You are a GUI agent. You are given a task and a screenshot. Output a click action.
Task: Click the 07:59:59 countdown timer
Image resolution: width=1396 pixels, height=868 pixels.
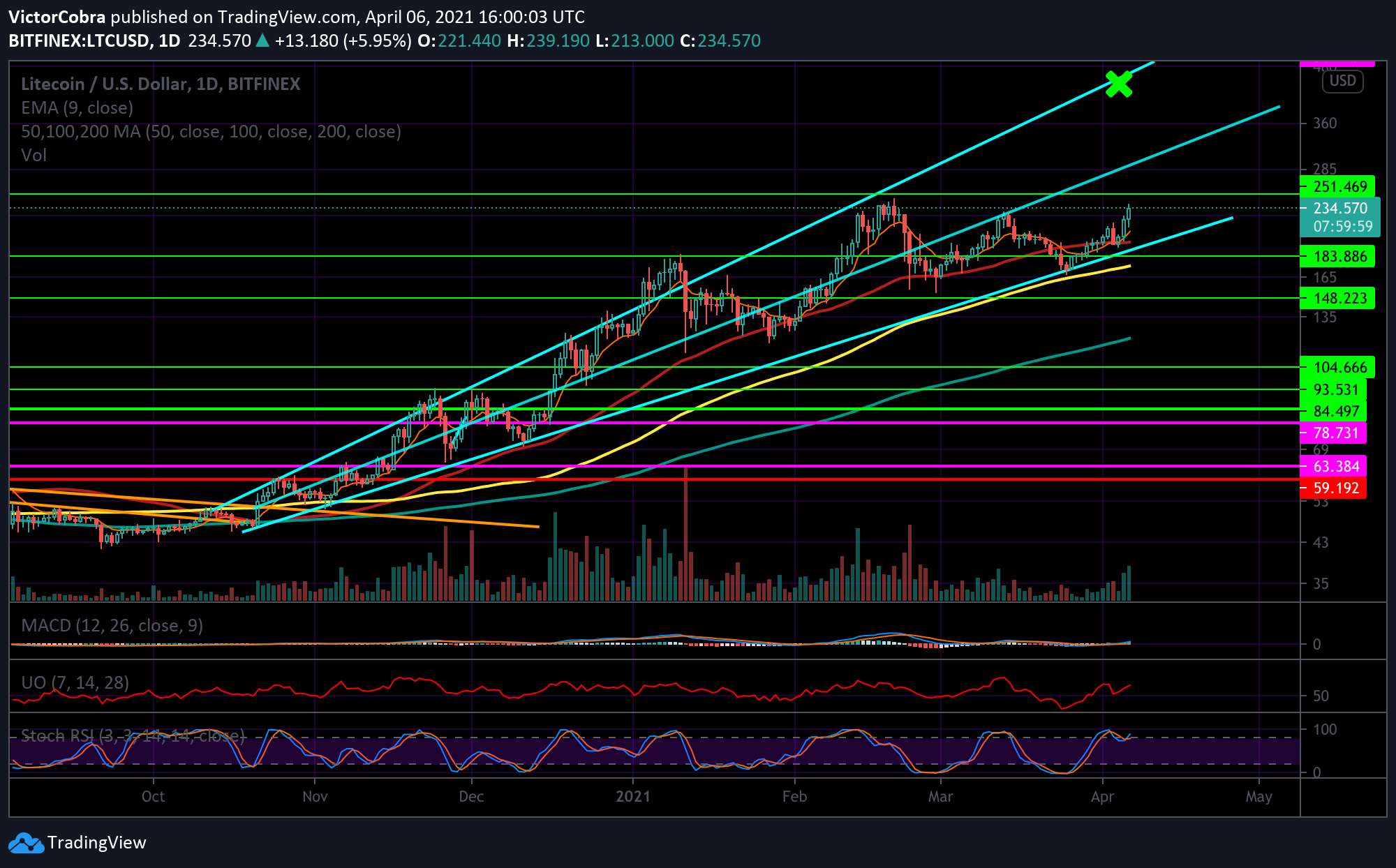1342,226
